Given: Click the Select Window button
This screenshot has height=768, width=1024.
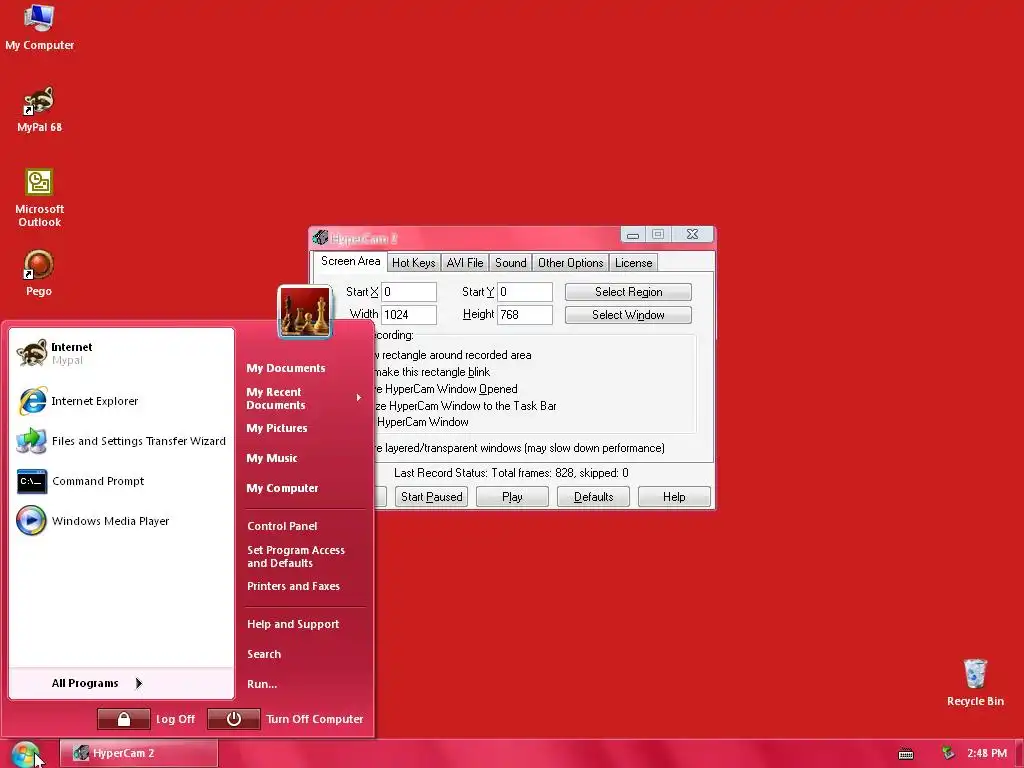Looking at the screenshot, I should pyautogui.click(x=628, y=315).
